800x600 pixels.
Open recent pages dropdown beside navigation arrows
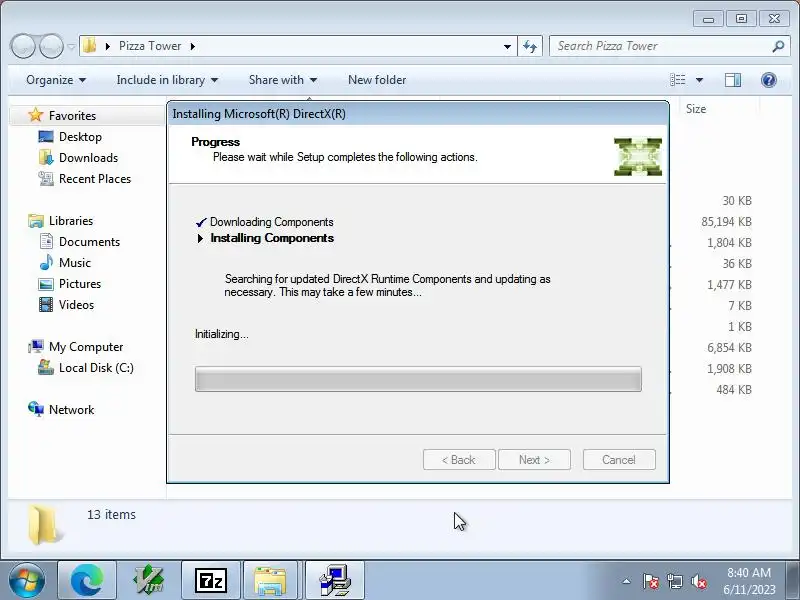point(71,47)
